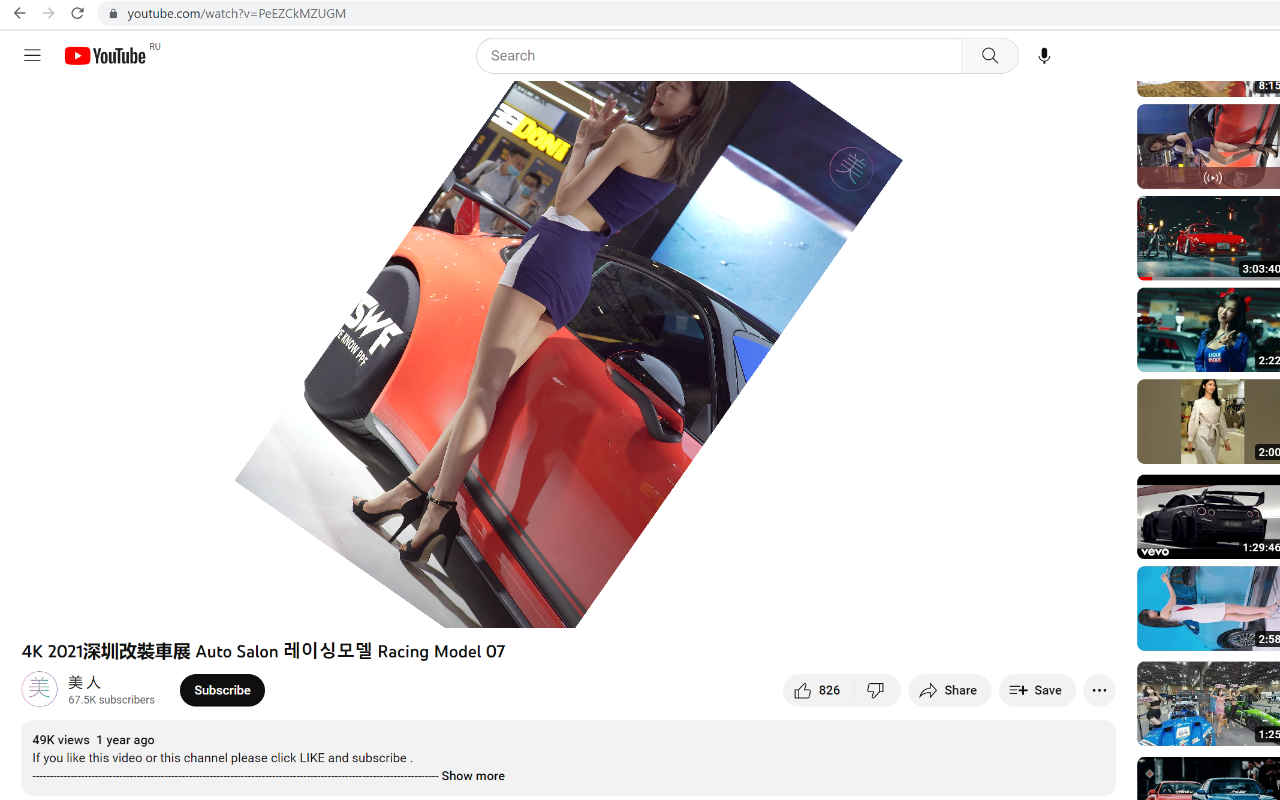Image resolution: width=1280 pixels, height=800 pixels.
Task: Click the search magnifier button
Action: [x=990, y=56]
